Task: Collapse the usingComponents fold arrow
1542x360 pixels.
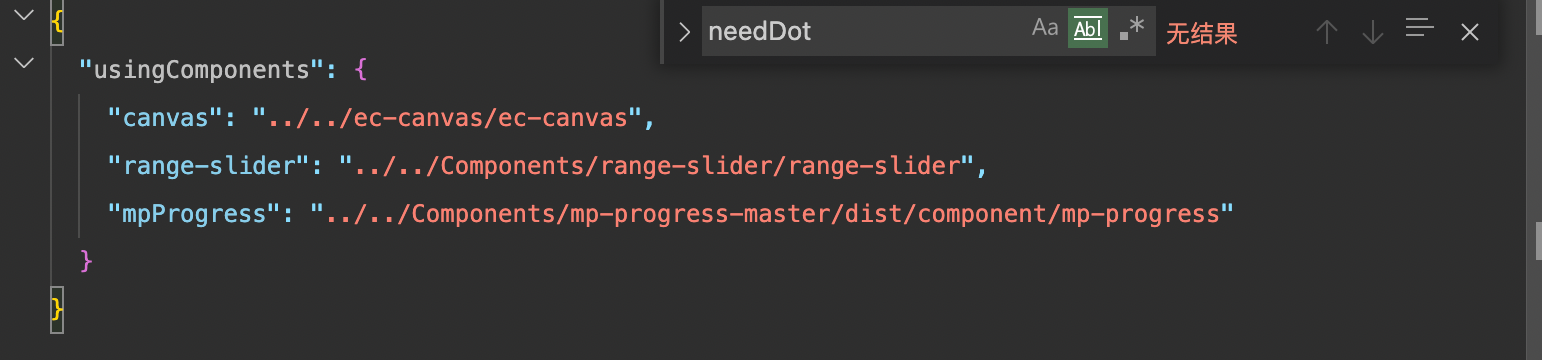Action: tap(24, 64)
